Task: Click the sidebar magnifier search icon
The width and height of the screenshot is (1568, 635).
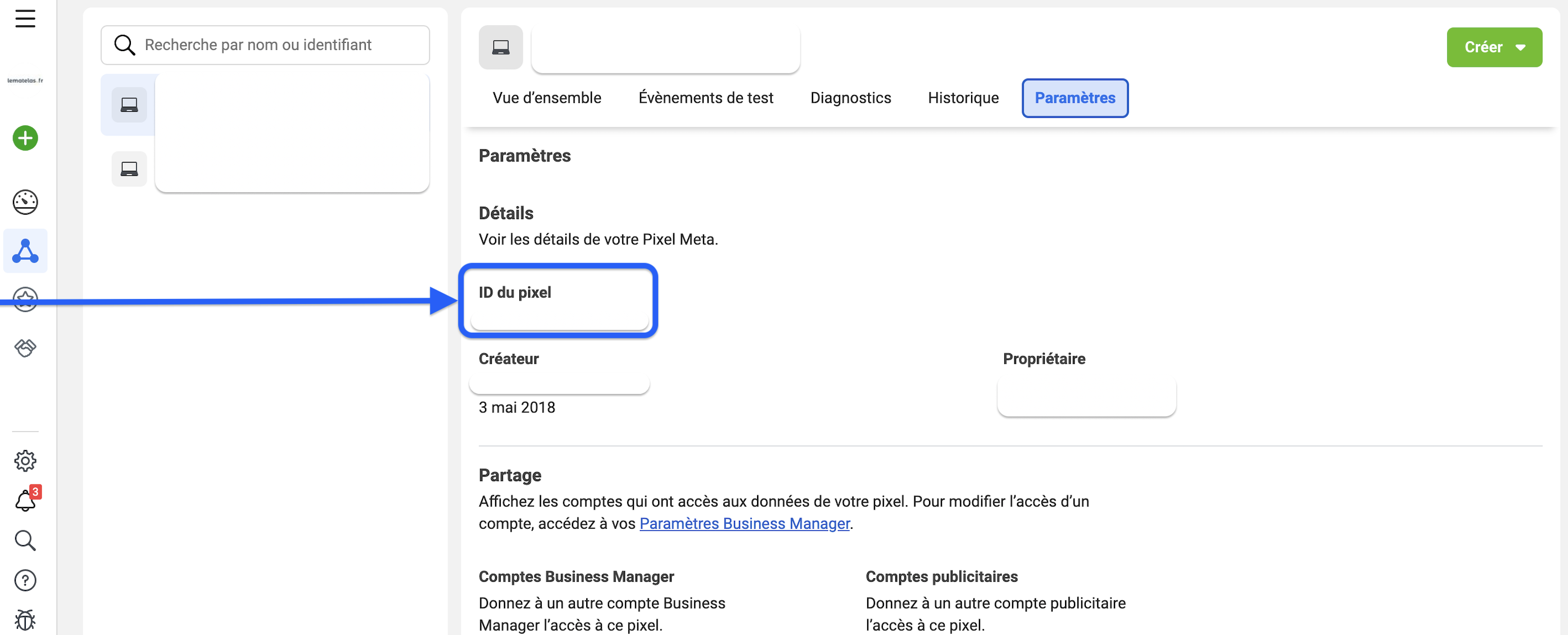Action: tap(25, 541)
